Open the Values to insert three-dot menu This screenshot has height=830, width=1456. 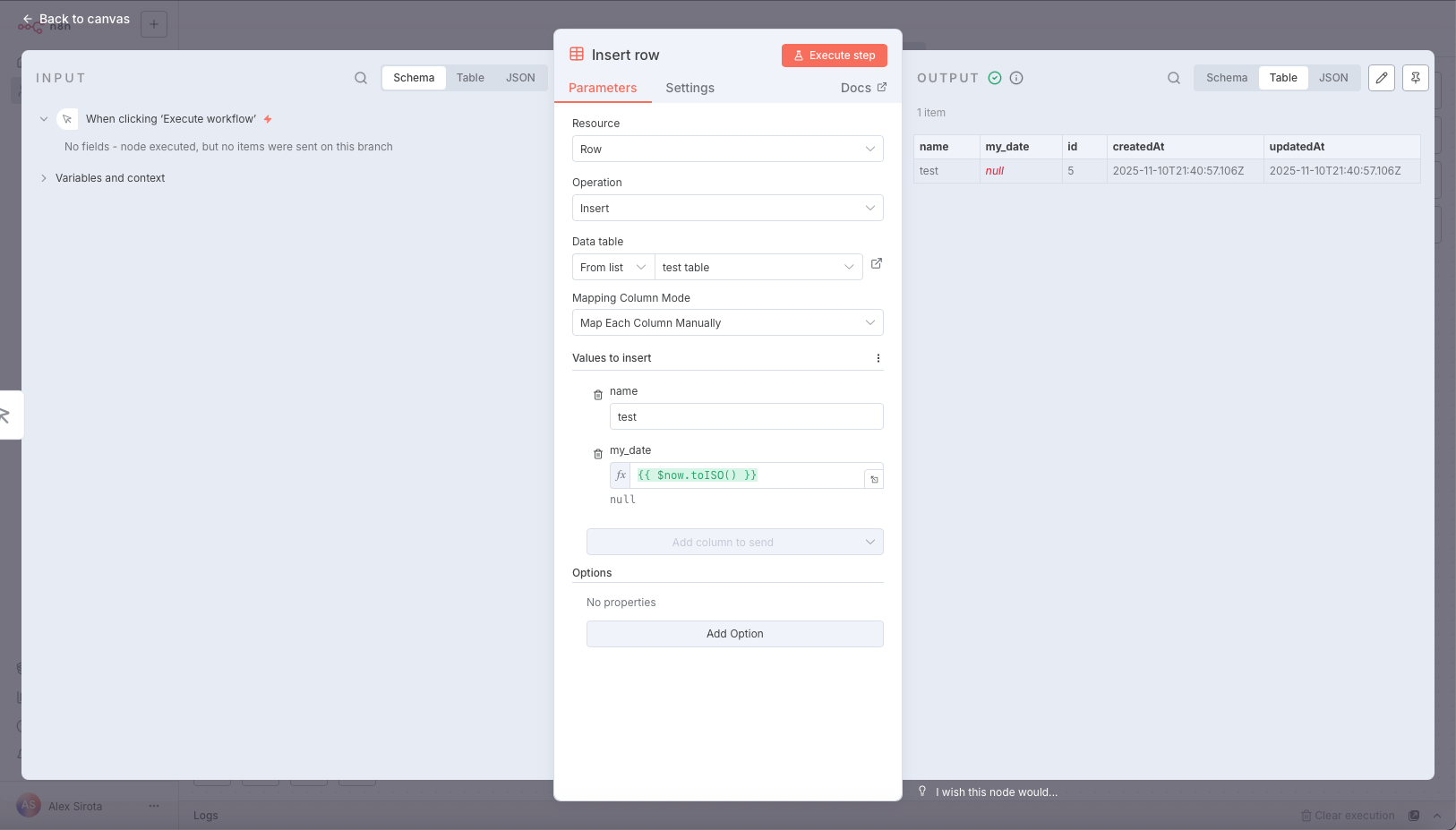pos(878,358)
